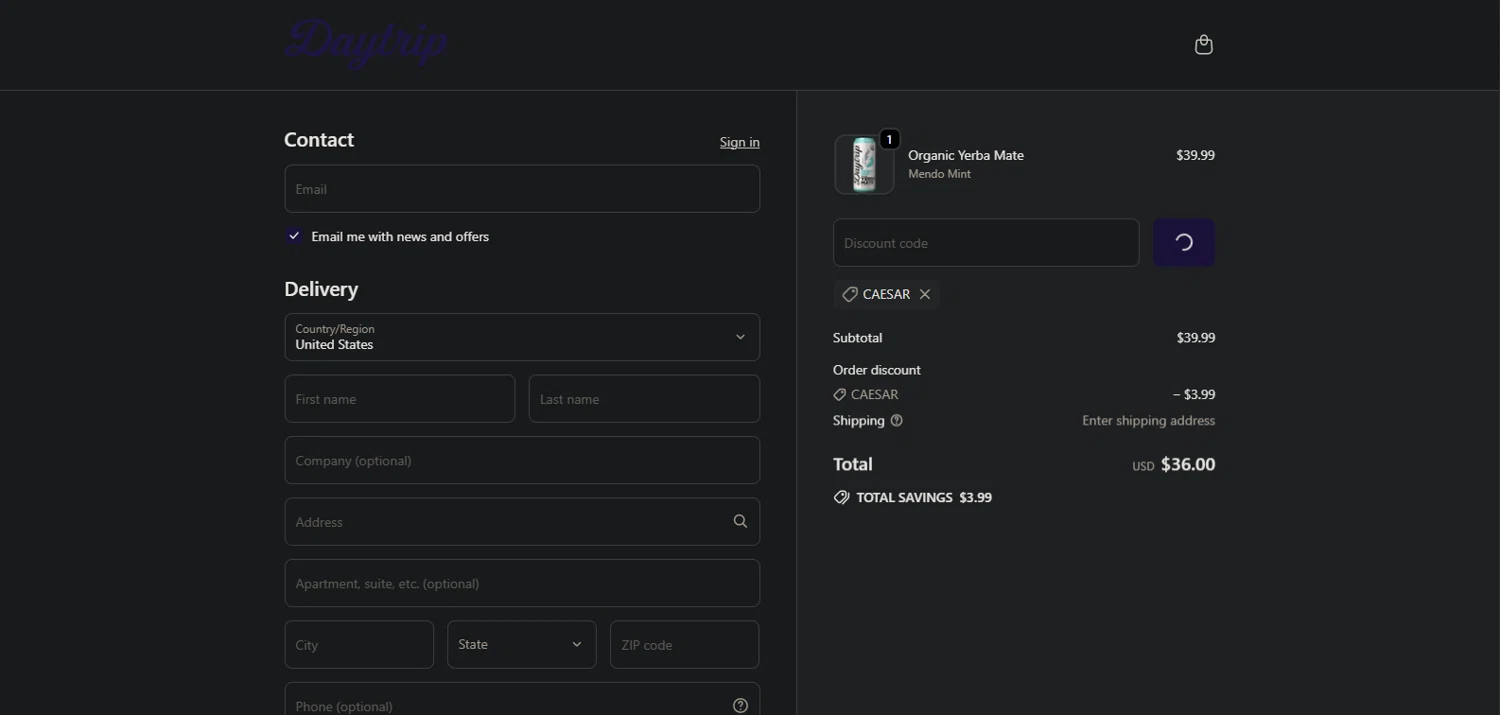This screenshot has width=1500, height=715.
Task: Focus the Address field
Action: 522,522
